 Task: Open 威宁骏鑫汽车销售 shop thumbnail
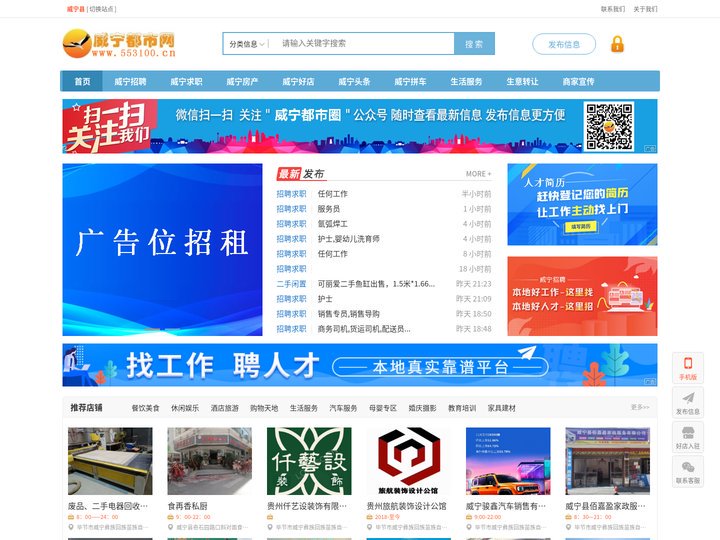tap(508, 461)
